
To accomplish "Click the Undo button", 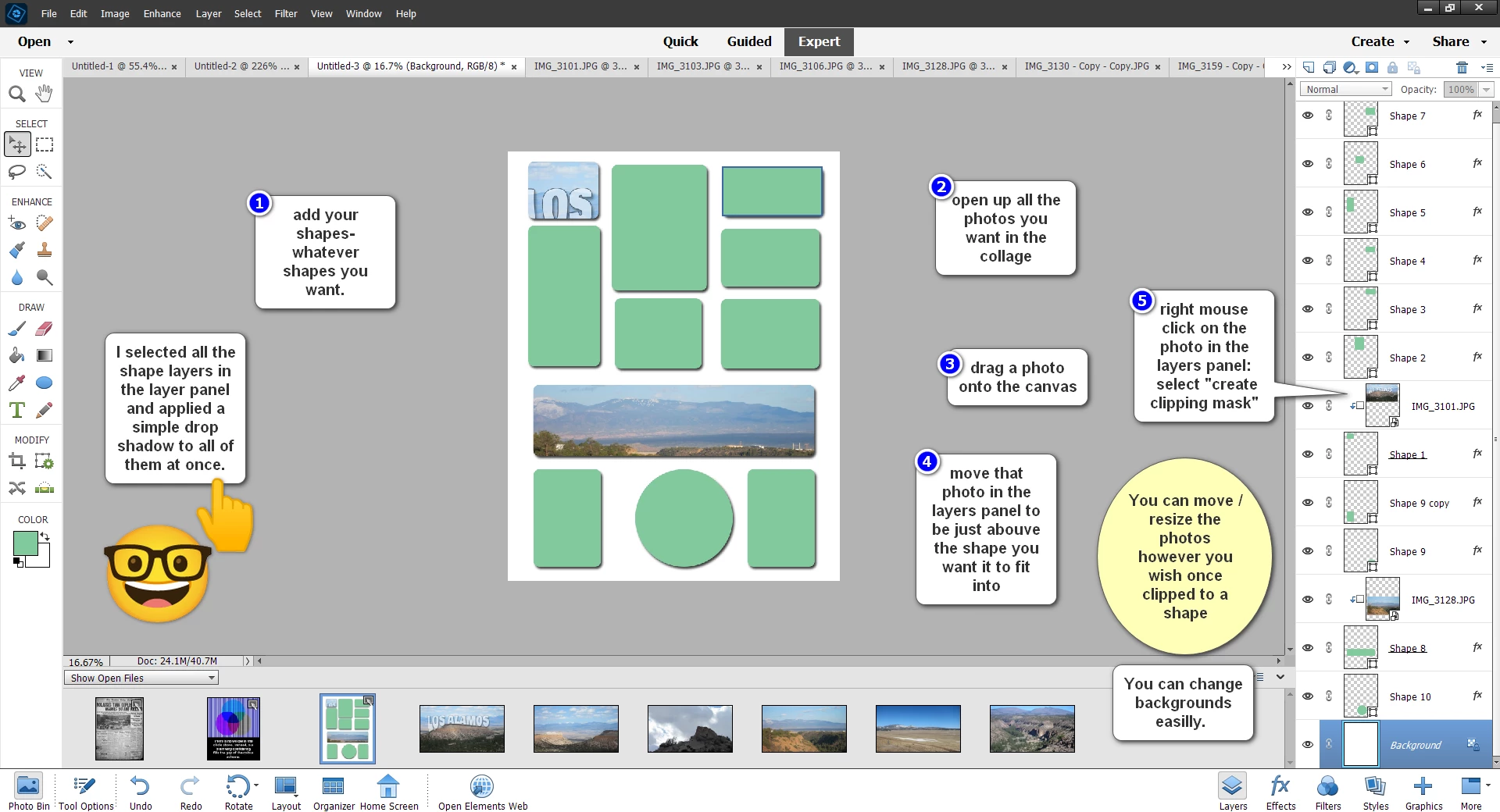I will (141, 792).
